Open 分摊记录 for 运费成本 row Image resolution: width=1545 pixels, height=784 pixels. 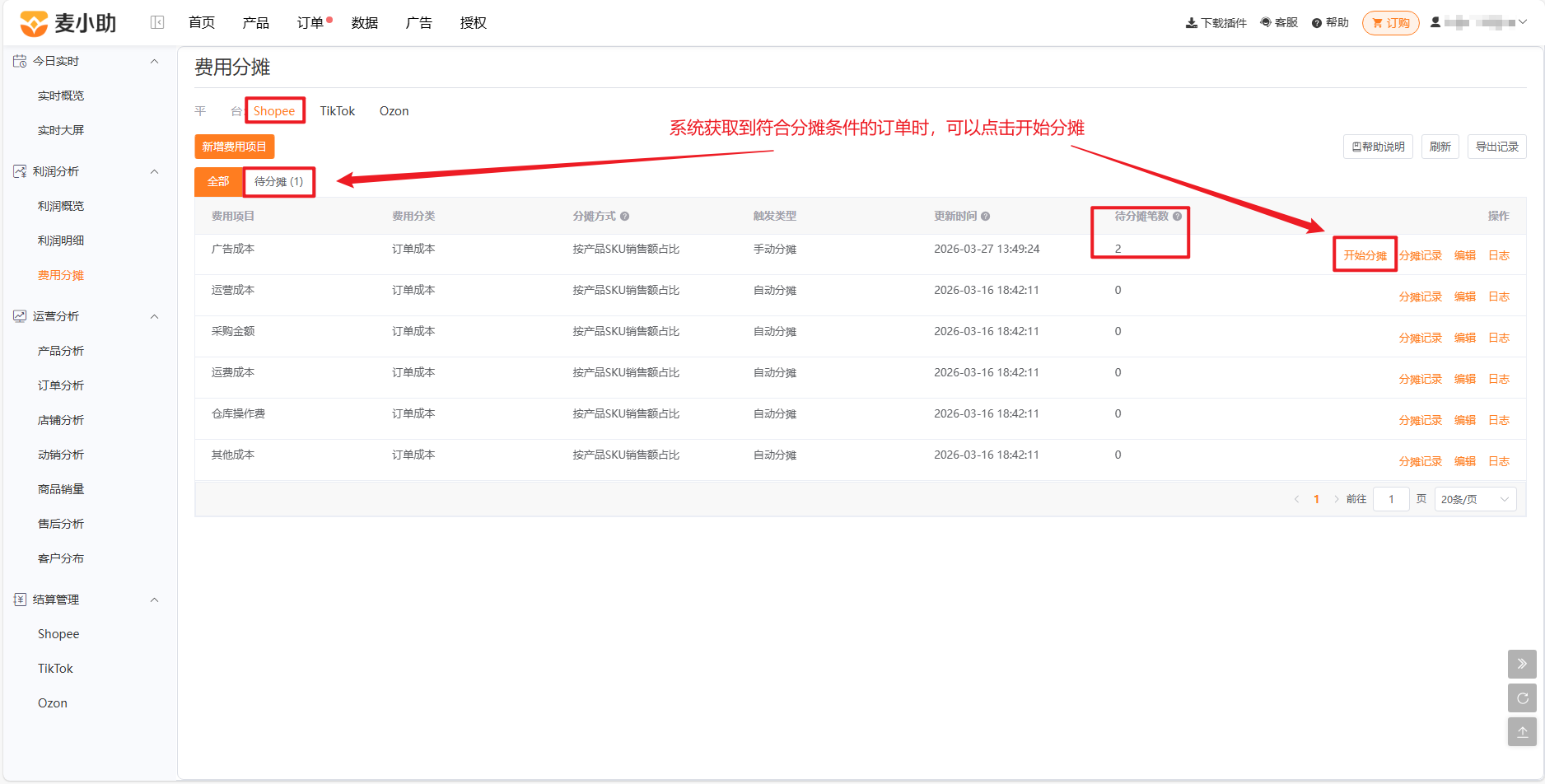[1421, 379]
